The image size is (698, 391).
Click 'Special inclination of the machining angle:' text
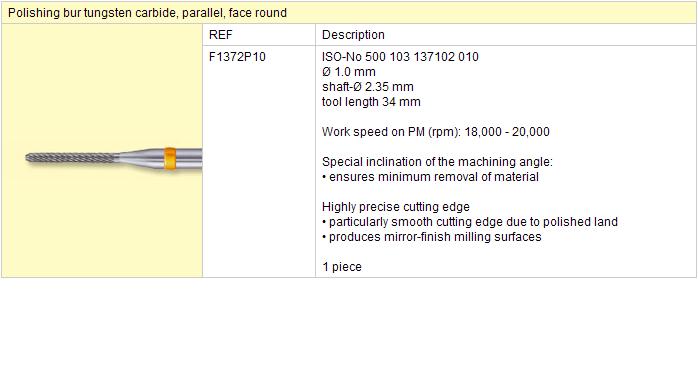tap(437, 162)
